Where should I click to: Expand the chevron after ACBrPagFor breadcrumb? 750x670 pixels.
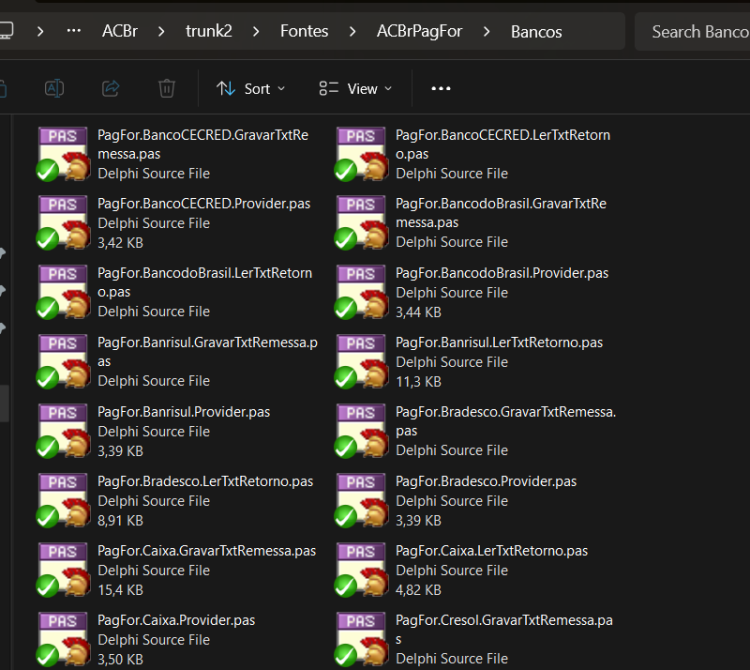point(486,32)
